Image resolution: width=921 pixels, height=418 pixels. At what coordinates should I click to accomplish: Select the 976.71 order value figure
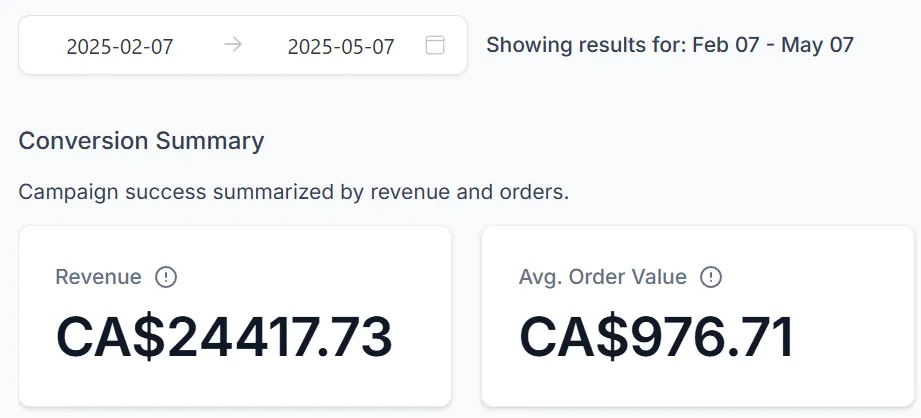point(712,338)
